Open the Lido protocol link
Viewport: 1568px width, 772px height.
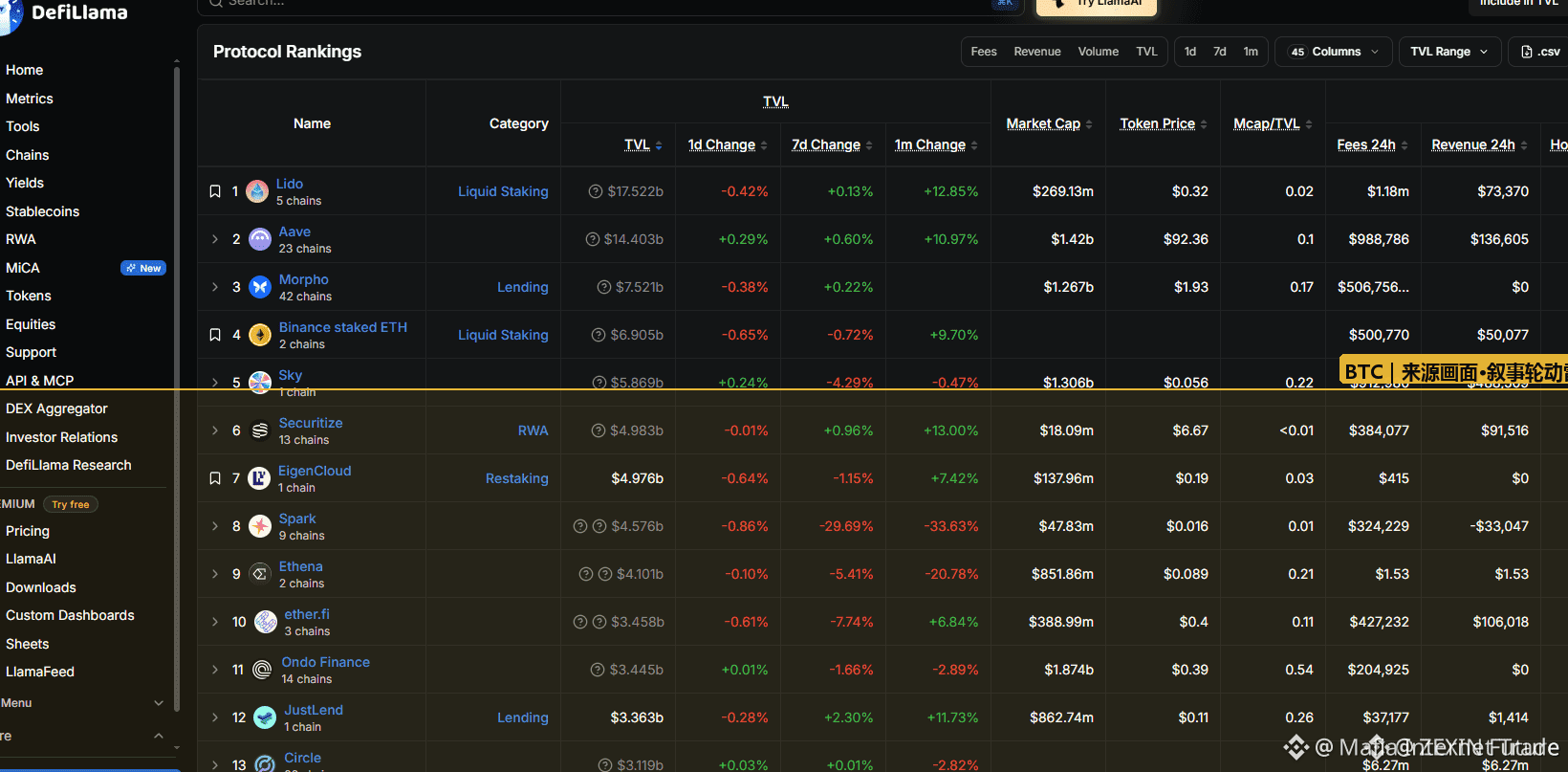pyautogui.click(x=290, y=184)
